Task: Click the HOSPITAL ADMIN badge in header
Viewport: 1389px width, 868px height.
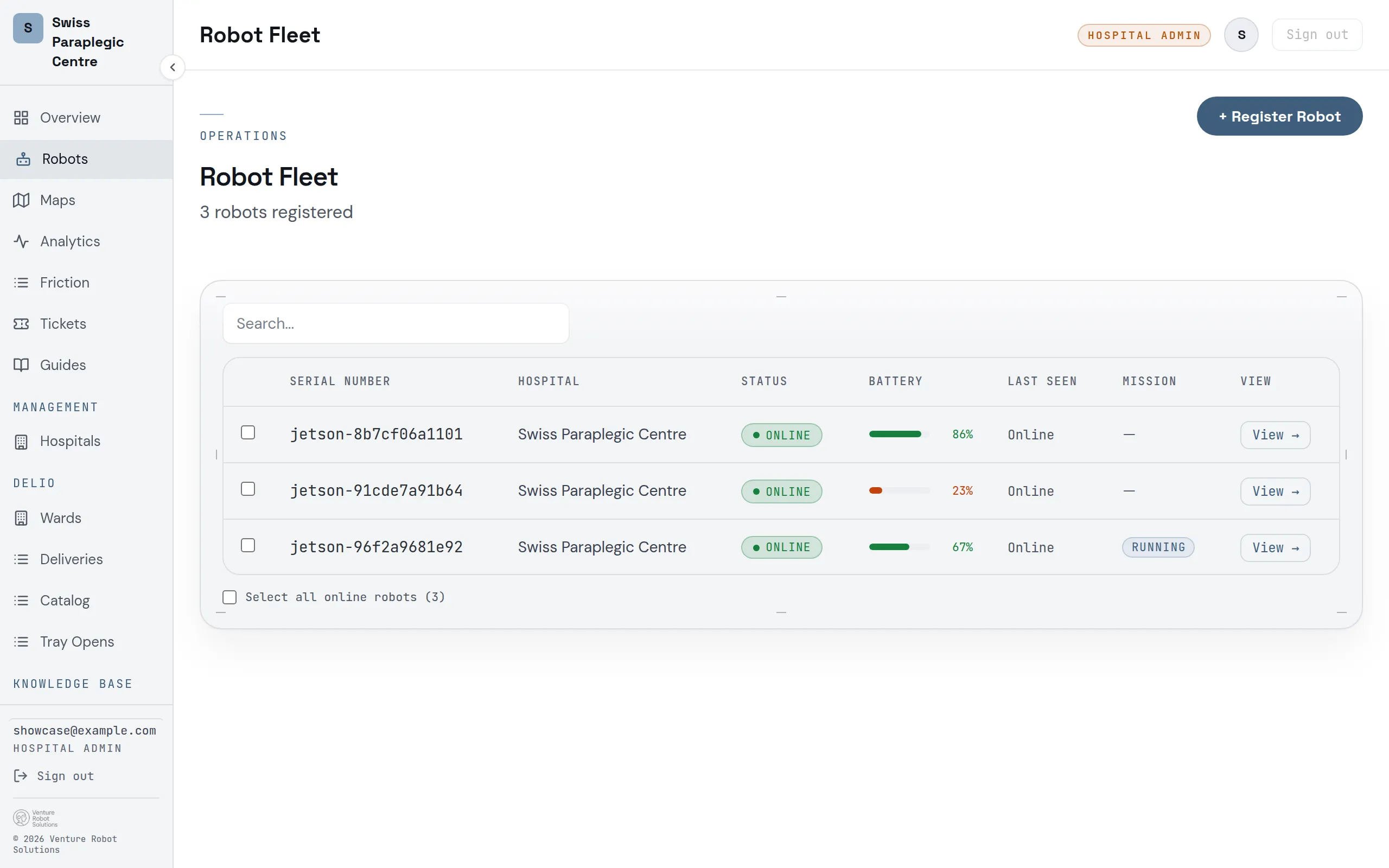Action: coord(1144,36)
